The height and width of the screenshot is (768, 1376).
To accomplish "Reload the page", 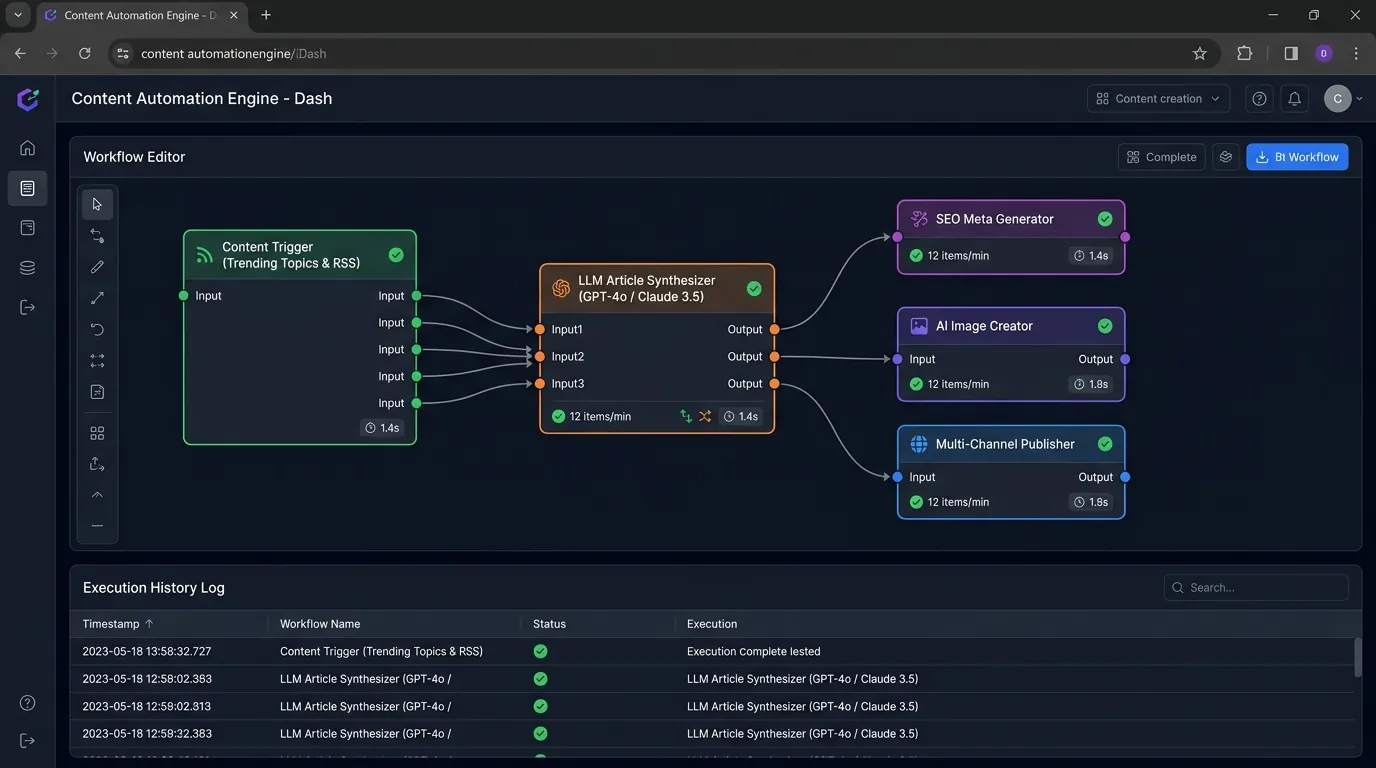I will [85, 54].
